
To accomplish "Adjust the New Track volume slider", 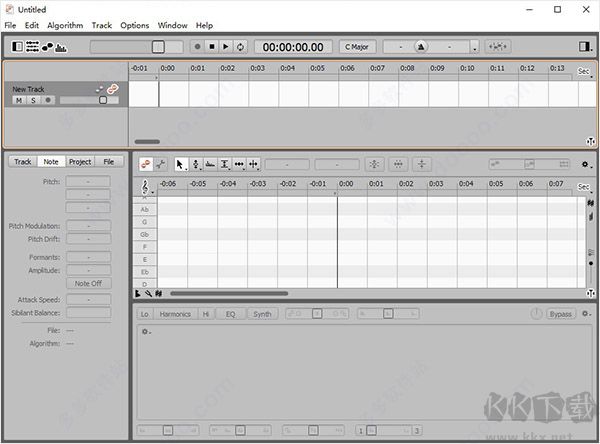I will (x=89, y=100).
